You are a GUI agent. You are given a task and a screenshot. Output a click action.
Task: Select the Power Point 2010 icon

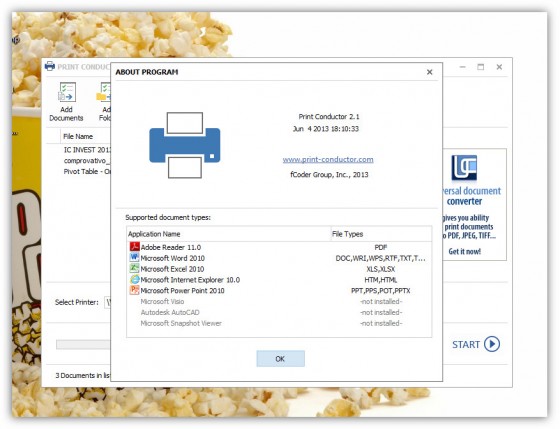coord(134,290)
